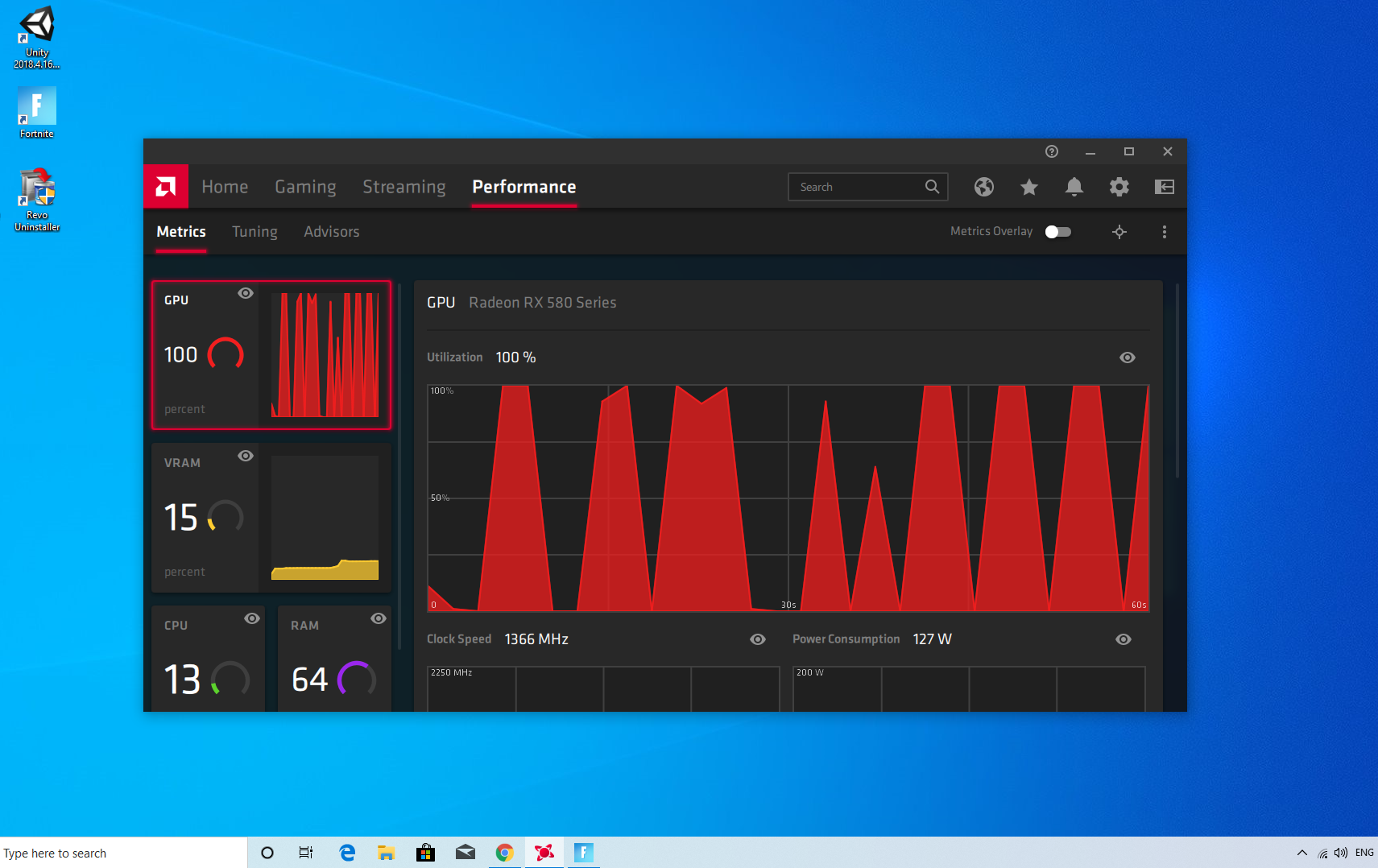Click Radeon Software taskbar icon
Viewport: 1378px width, 868px height.
click(544, 853)
